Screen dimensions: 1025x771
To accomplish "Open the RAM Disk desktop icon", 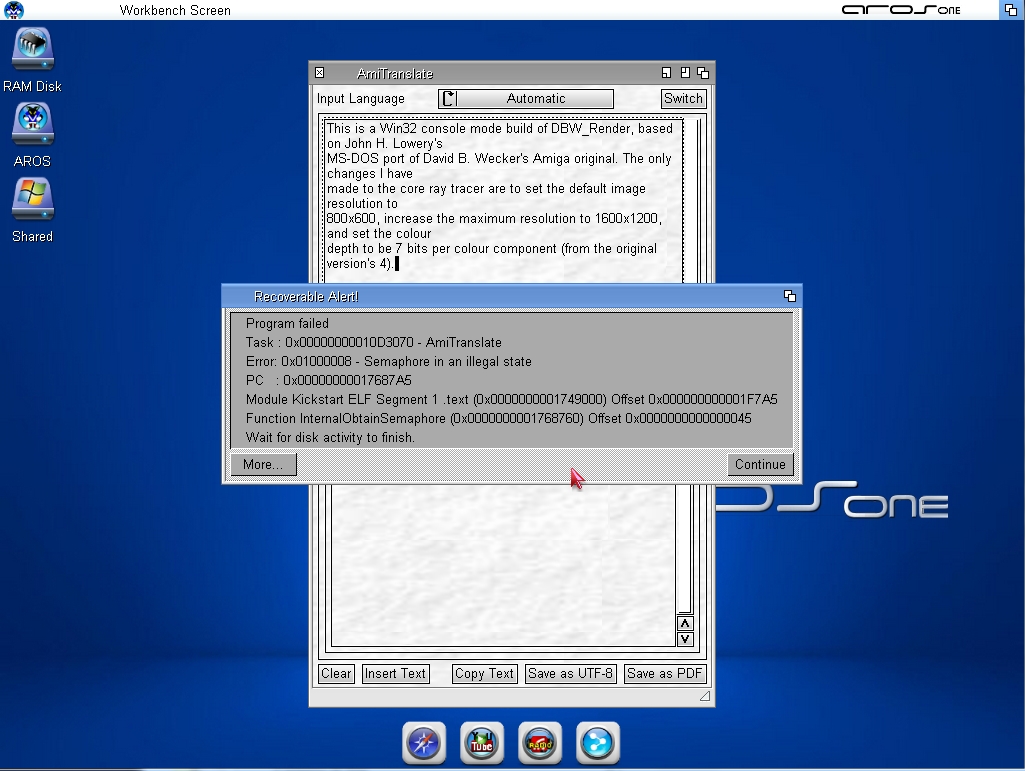I will tap(33, 50).
